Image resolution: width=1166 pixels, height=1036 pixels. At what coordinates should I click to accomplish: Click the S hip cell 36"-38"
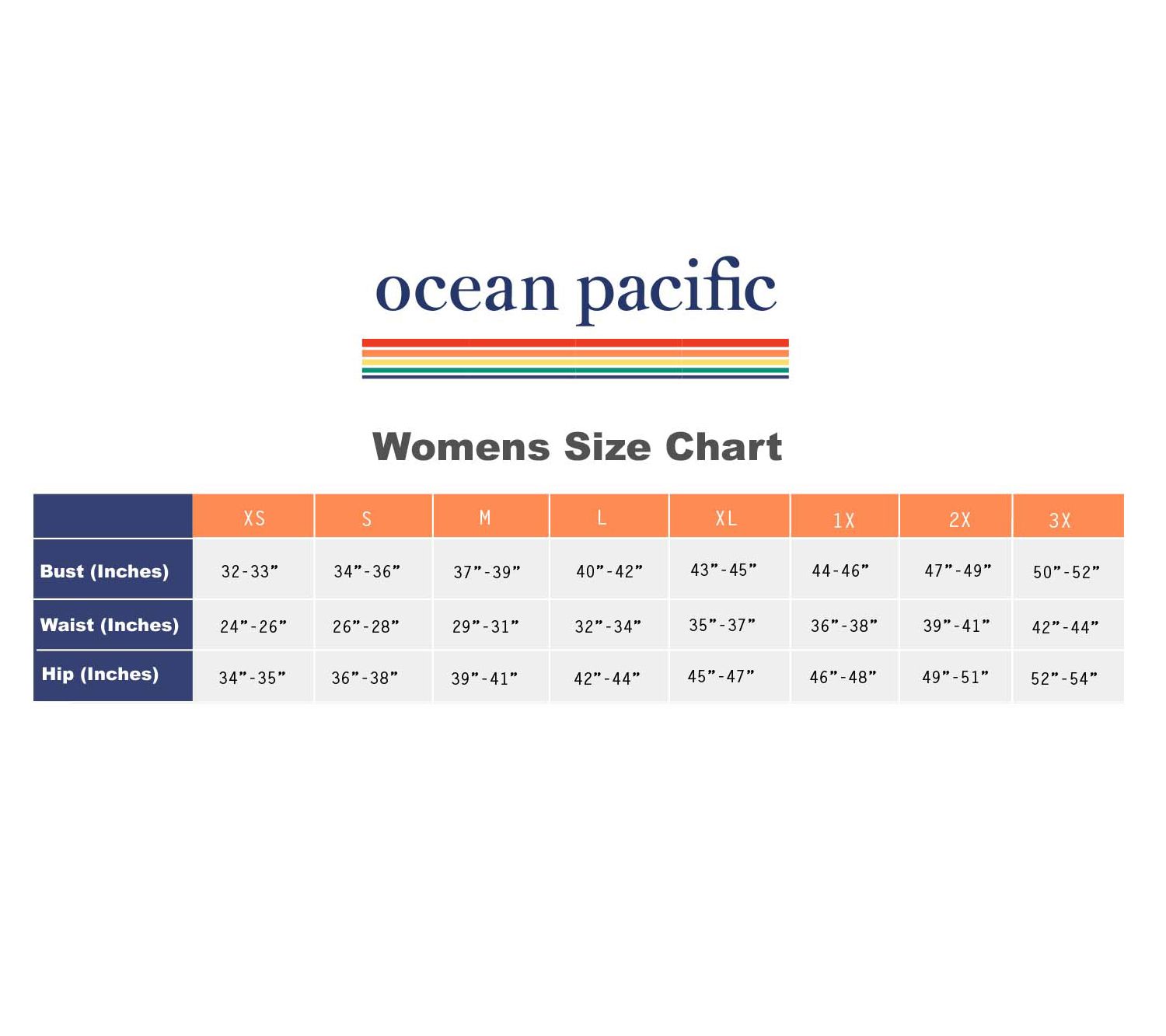pos(365,678)
